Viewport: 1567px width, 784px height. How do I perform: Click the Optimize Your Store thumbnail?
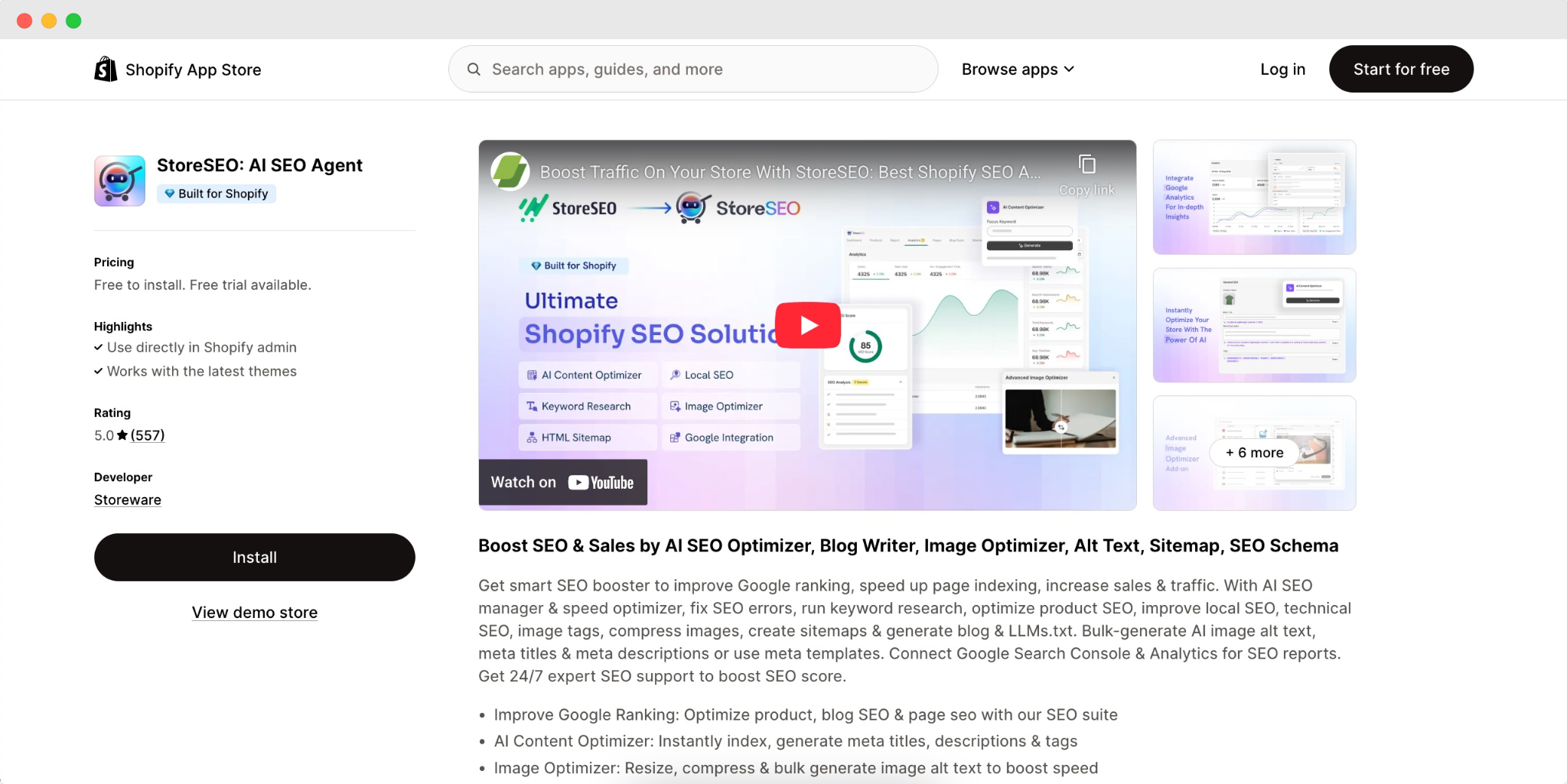point(1253,324)
